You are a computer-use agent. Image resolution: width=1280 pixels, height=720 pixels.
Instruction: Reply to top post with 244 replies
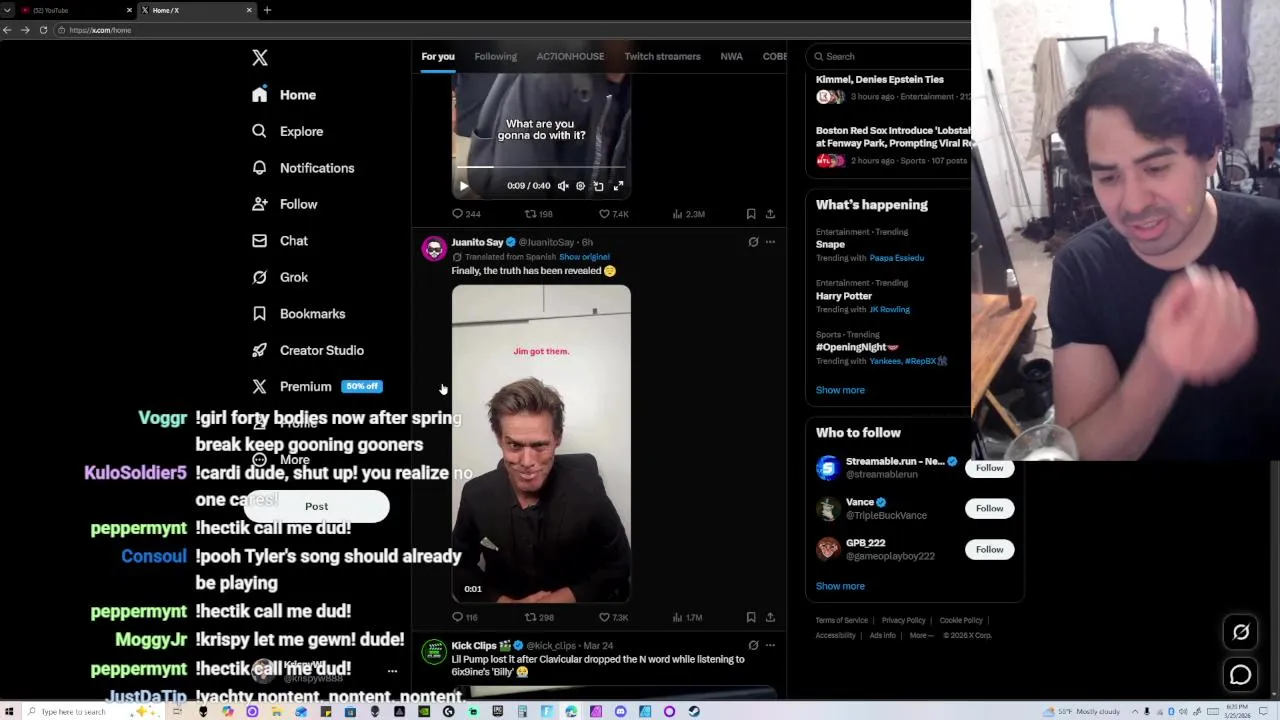click(466, 214)
